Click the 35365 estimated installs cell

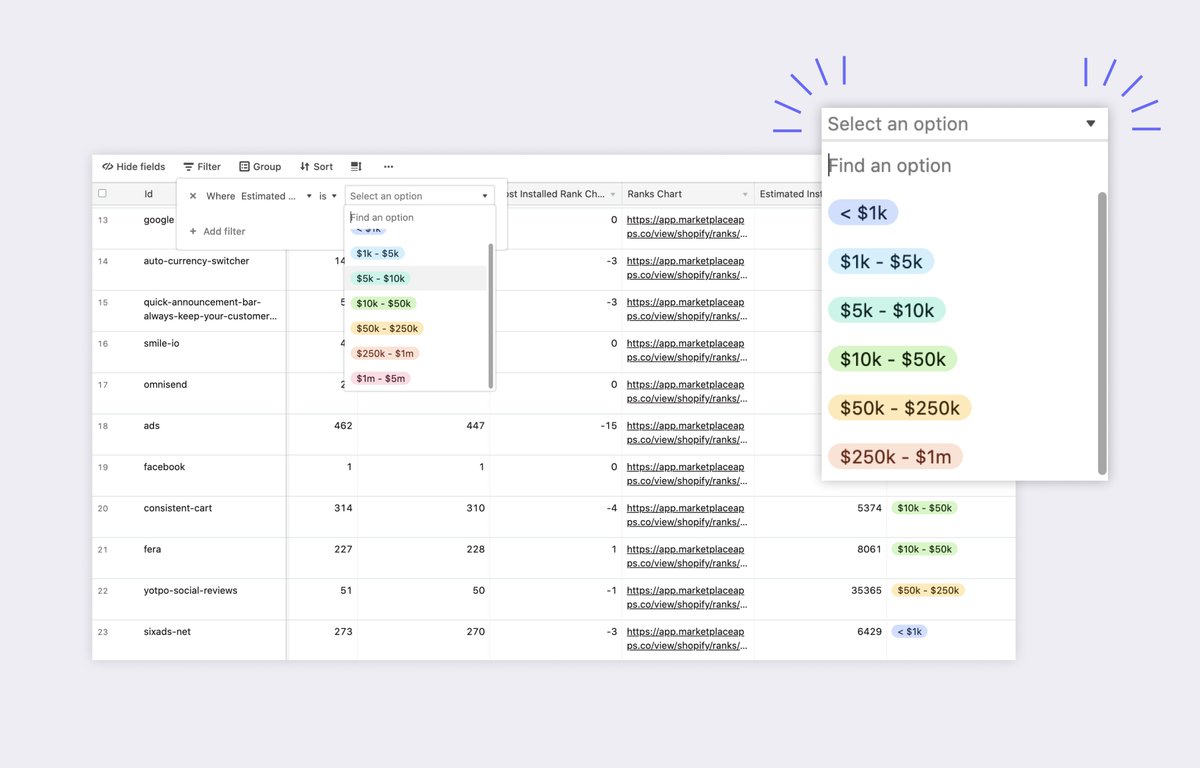[x=866, y=590]
